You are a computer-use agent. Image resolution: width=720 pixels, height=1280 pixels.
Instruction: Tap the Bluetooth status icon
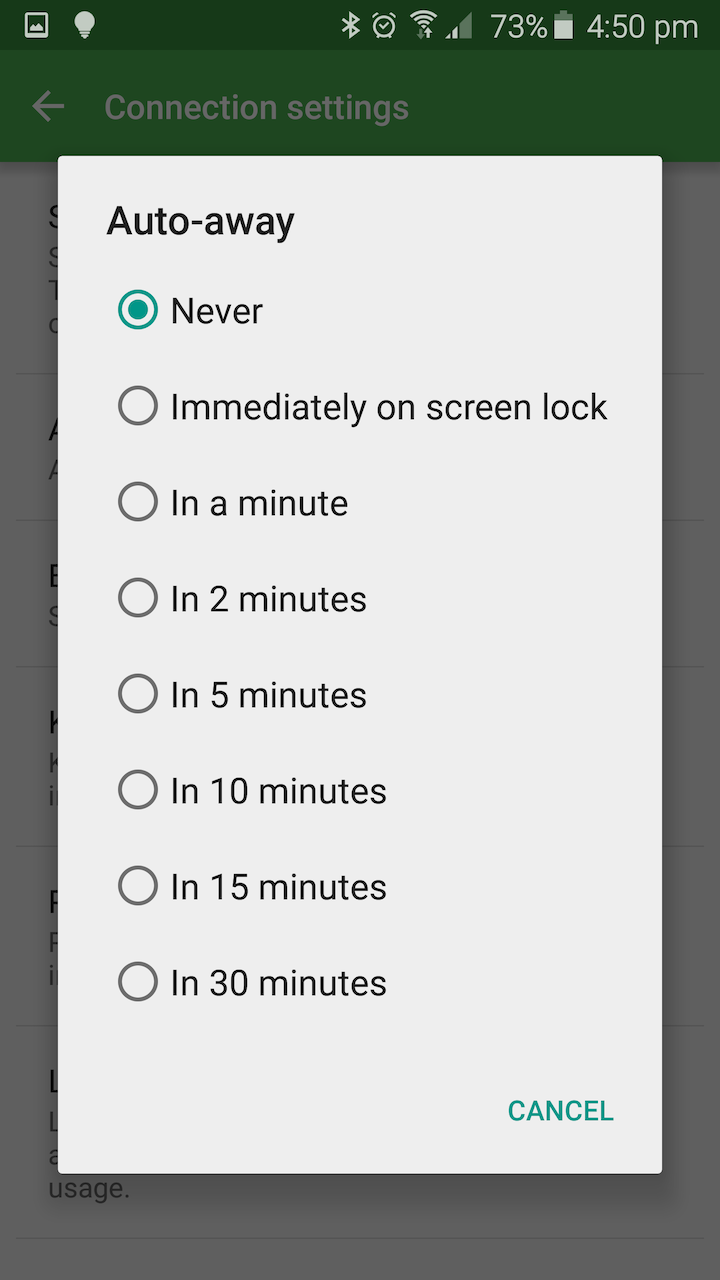(350, 26)
